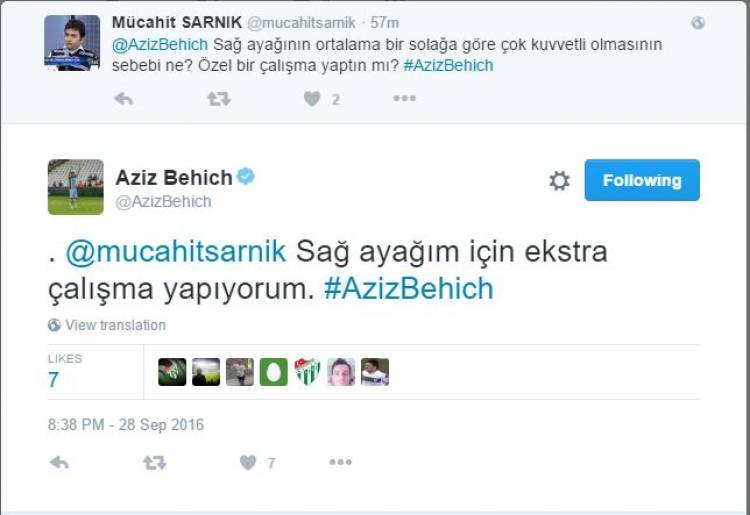
Task: Reply to Mücahit SARNIK's tweet
Action: (x=123, y=99)
